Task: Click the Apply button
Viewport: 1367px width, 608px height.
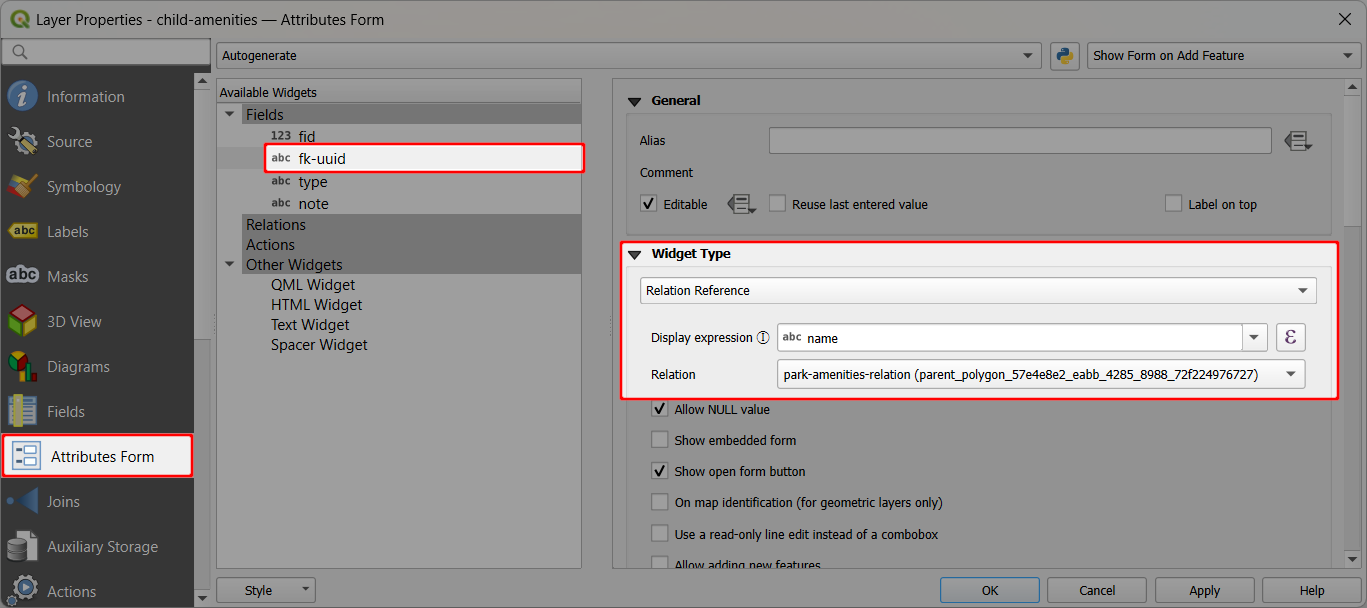Action: coord(1204,590)
